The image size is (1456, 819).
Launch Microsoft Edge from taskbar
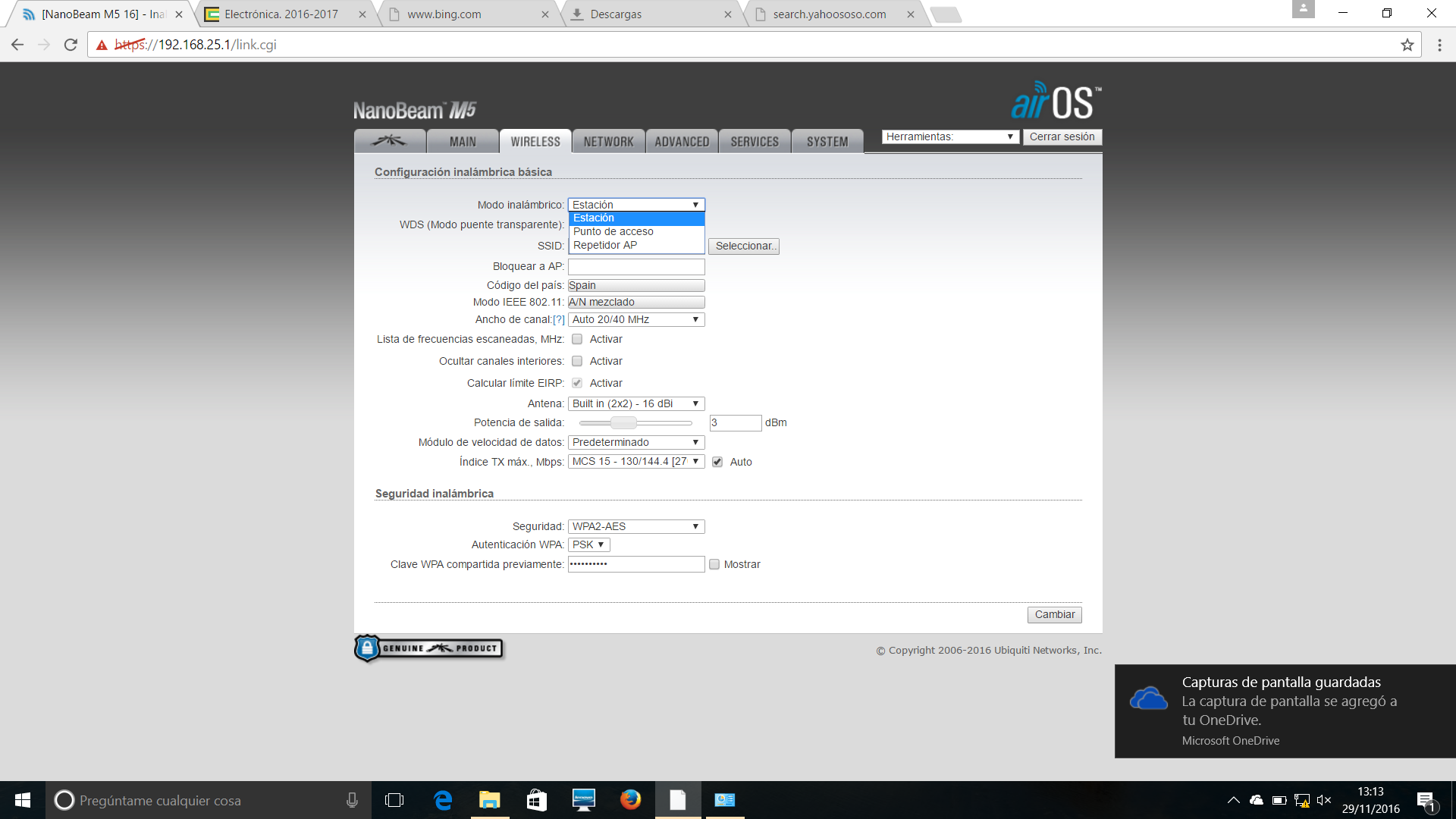[443, 800]
